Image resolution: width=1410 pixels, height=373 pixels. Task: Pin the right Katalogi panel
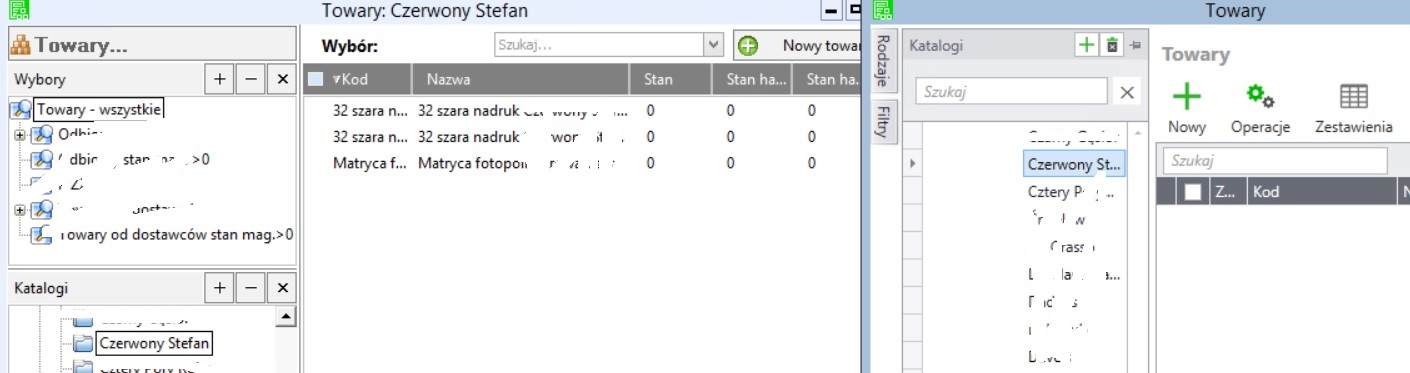tap(1135, 45)
